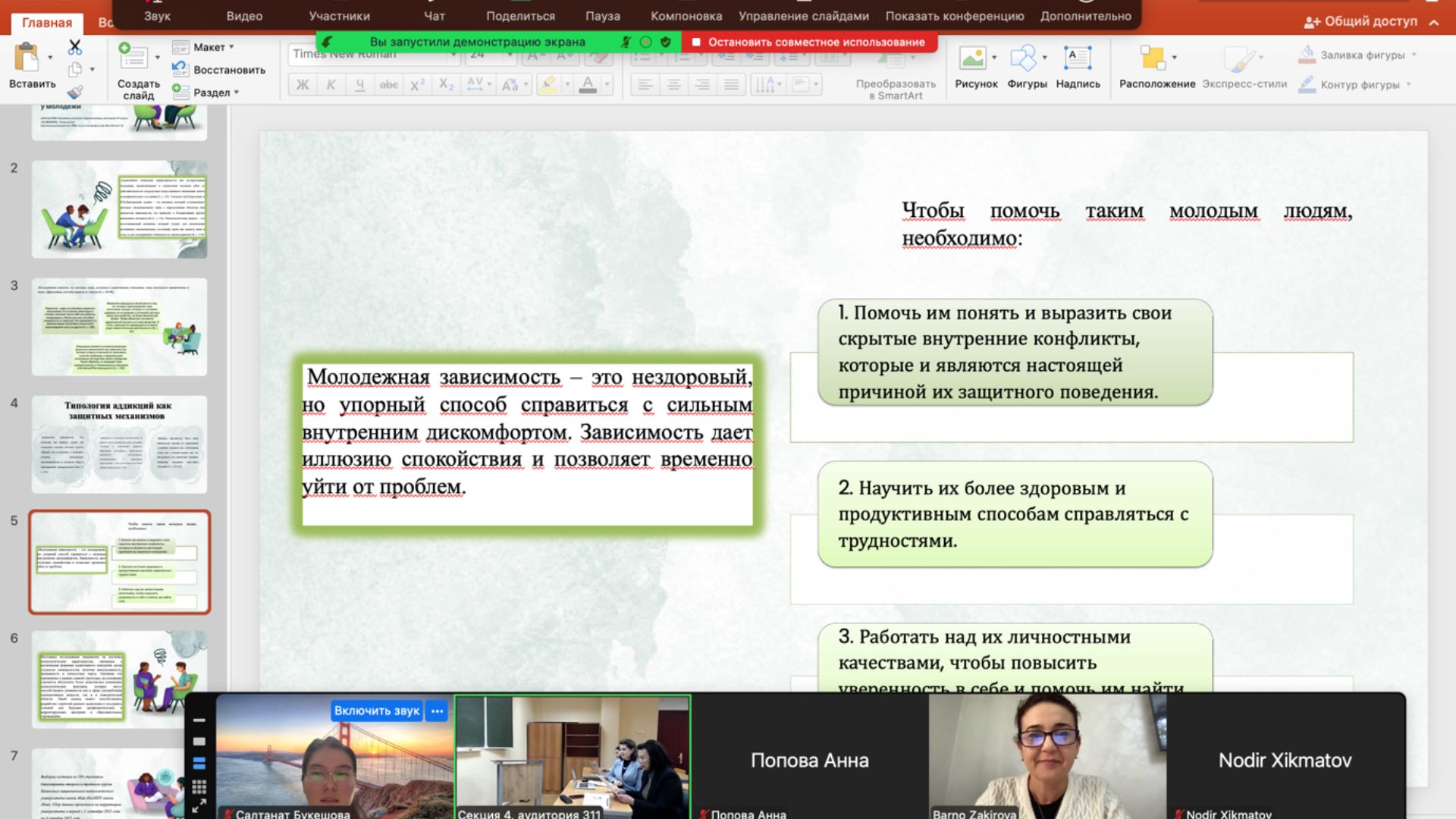Insert a picture with Рисунок icon
Viewport: 1456px width, 819px height.
972,58
